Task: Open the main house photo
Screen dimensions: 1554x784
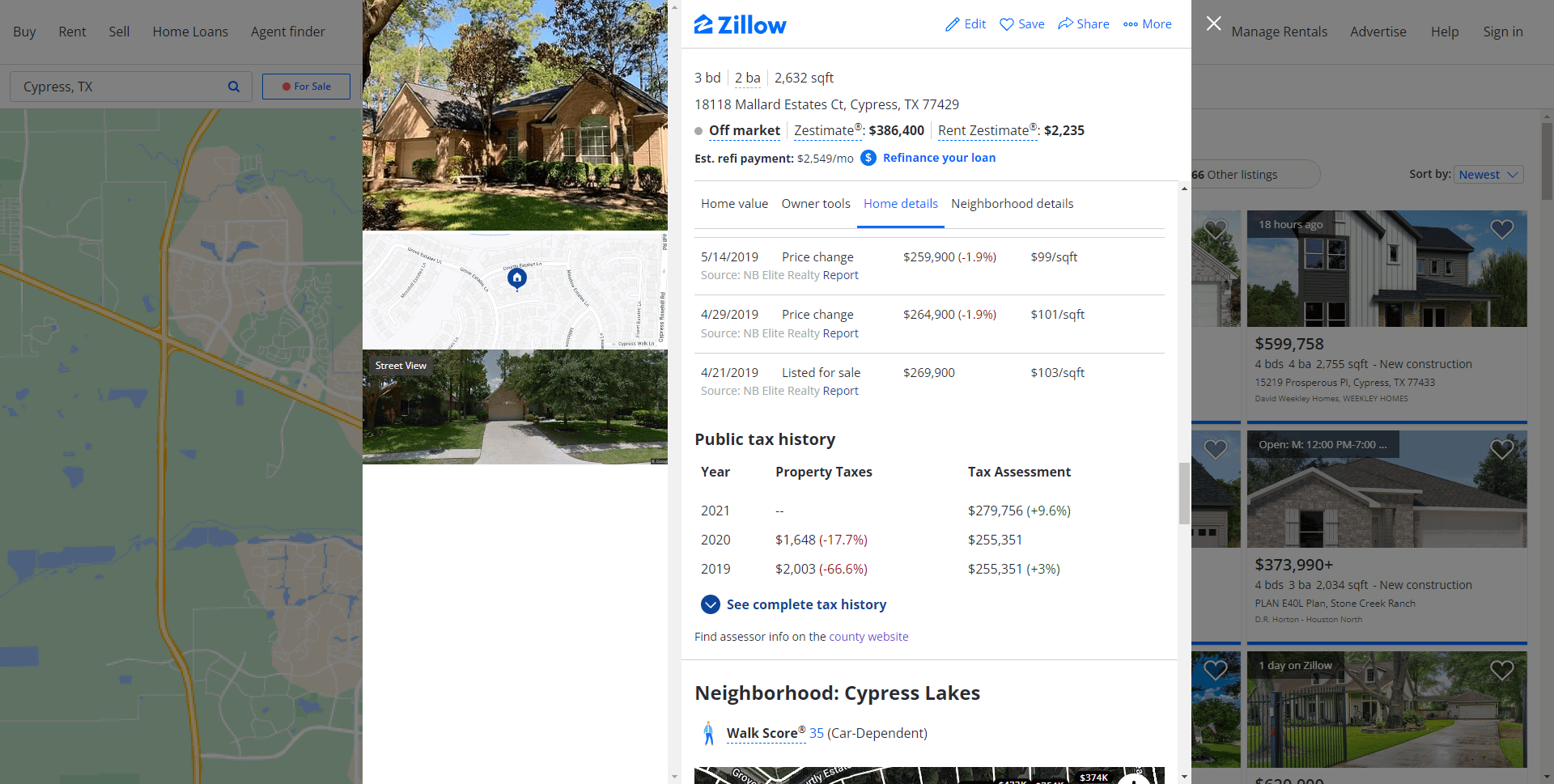Action: 515,115
